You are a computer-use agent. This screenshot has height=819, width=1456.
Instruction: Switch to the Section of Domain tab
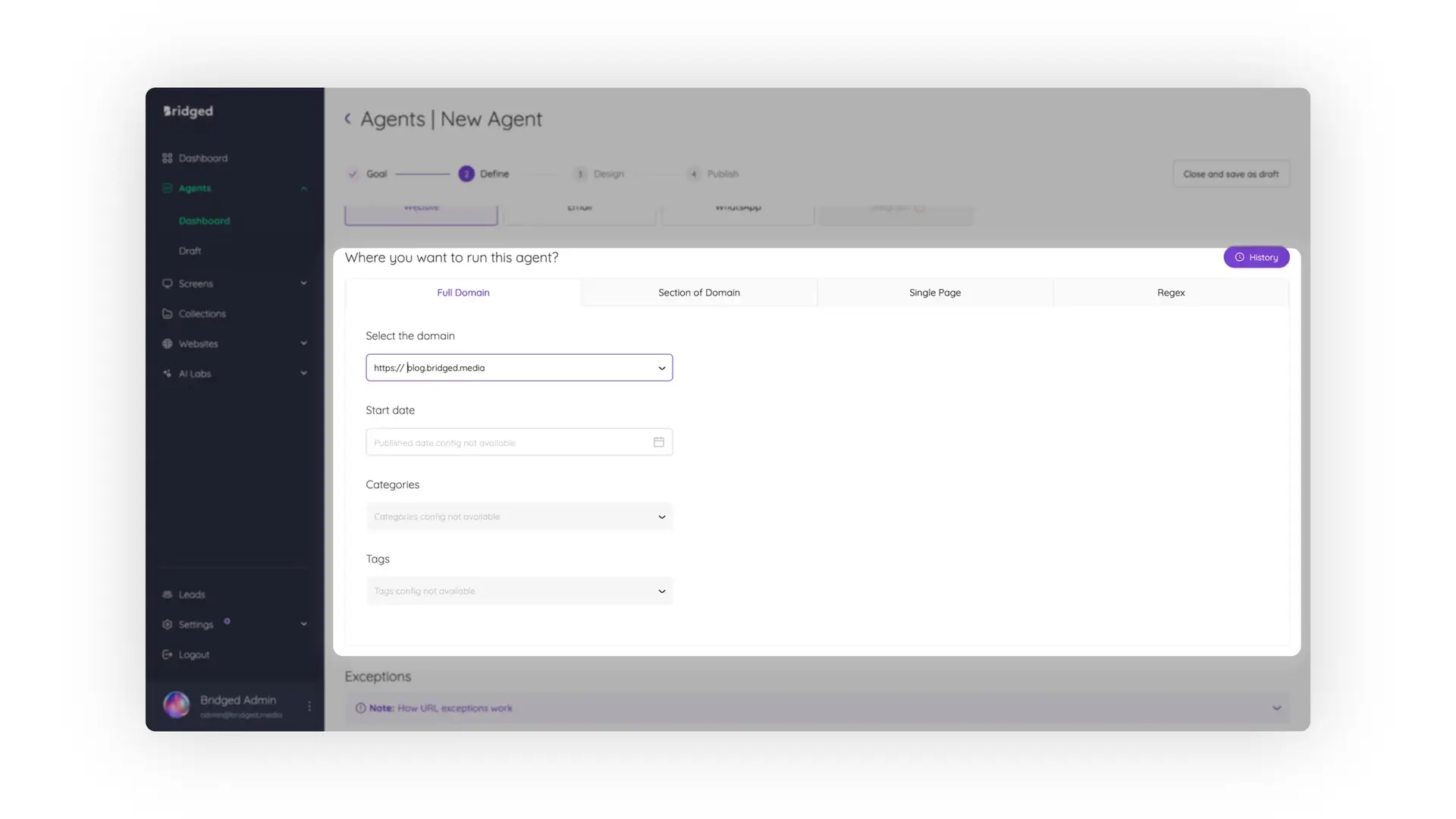click(698, 292)
